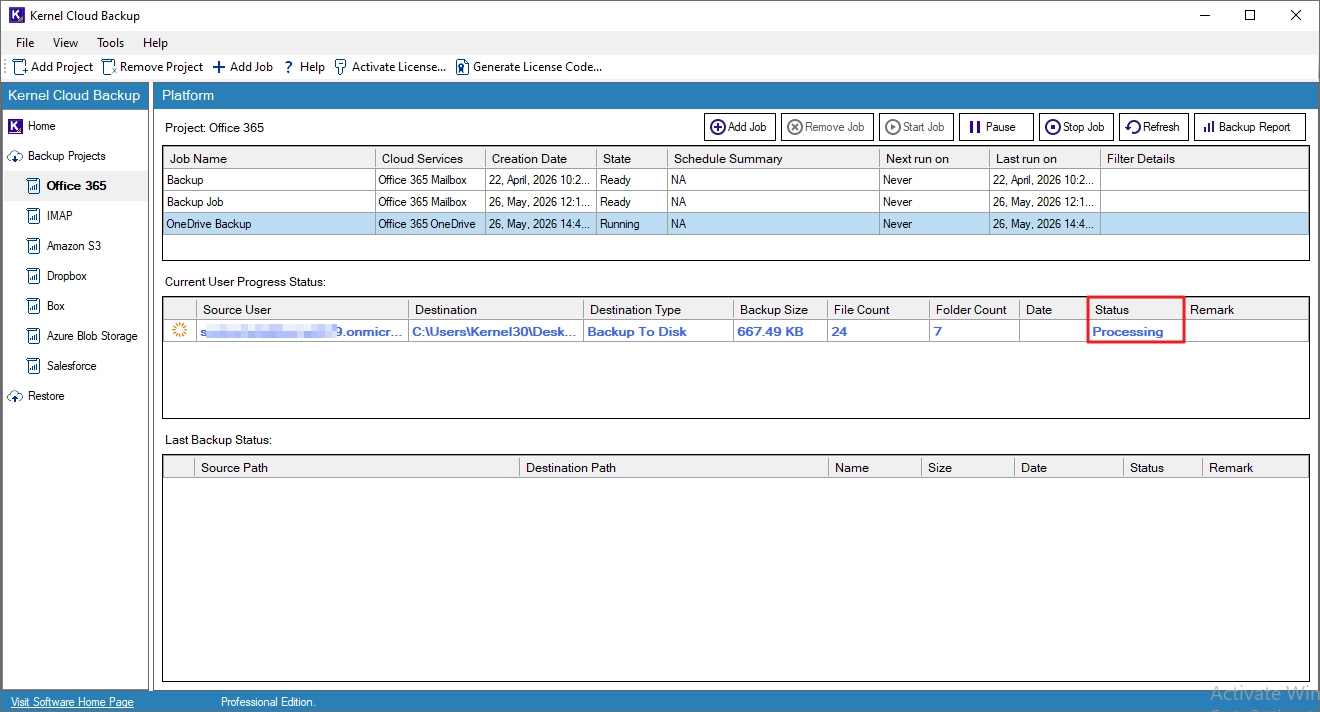Follow the Visit Software Home Page link
This screenshot has height=712, width=1320.
[x=72, y=702]
